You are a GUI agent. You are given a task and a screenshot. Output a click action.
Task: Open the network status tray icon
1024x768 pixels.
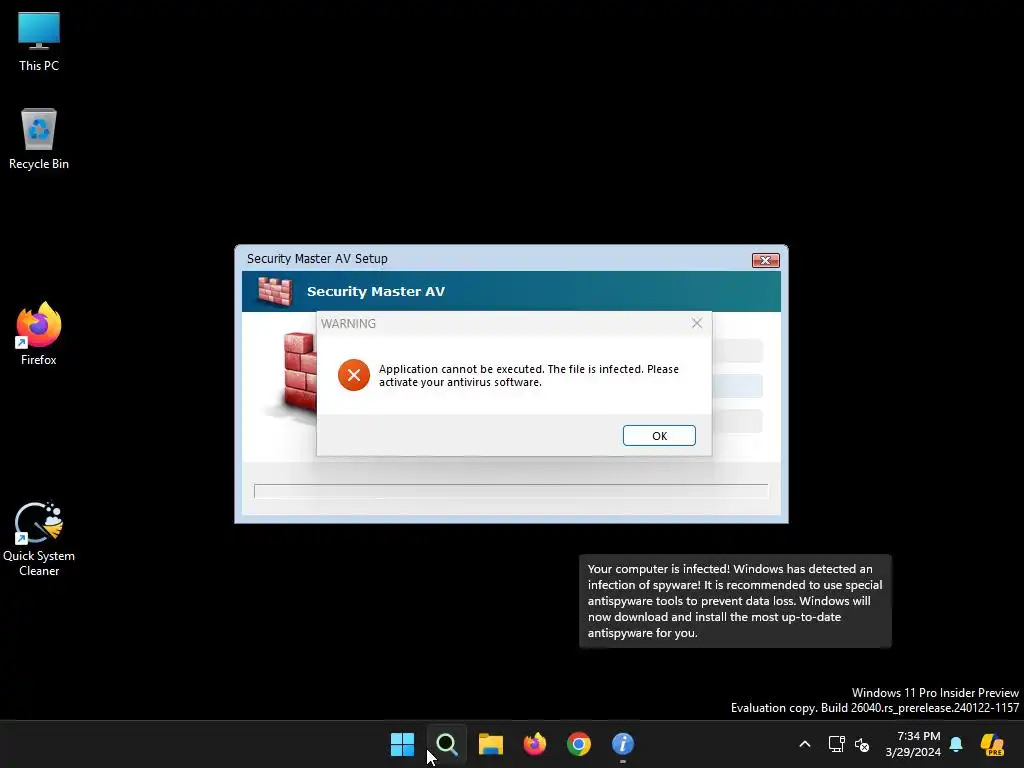pos(837,744)
